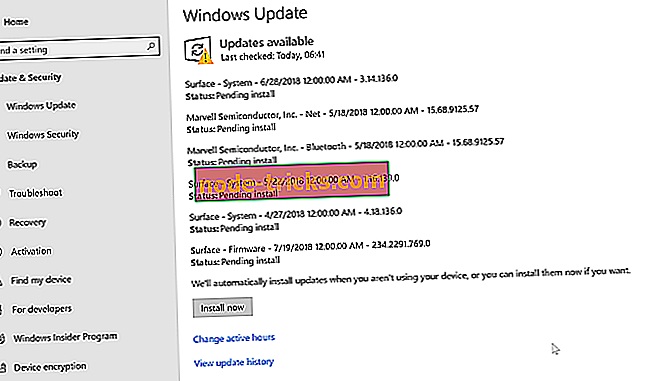Focus the Find a setting search box
Screen dimensions: 645x381
tap(79, 48)
